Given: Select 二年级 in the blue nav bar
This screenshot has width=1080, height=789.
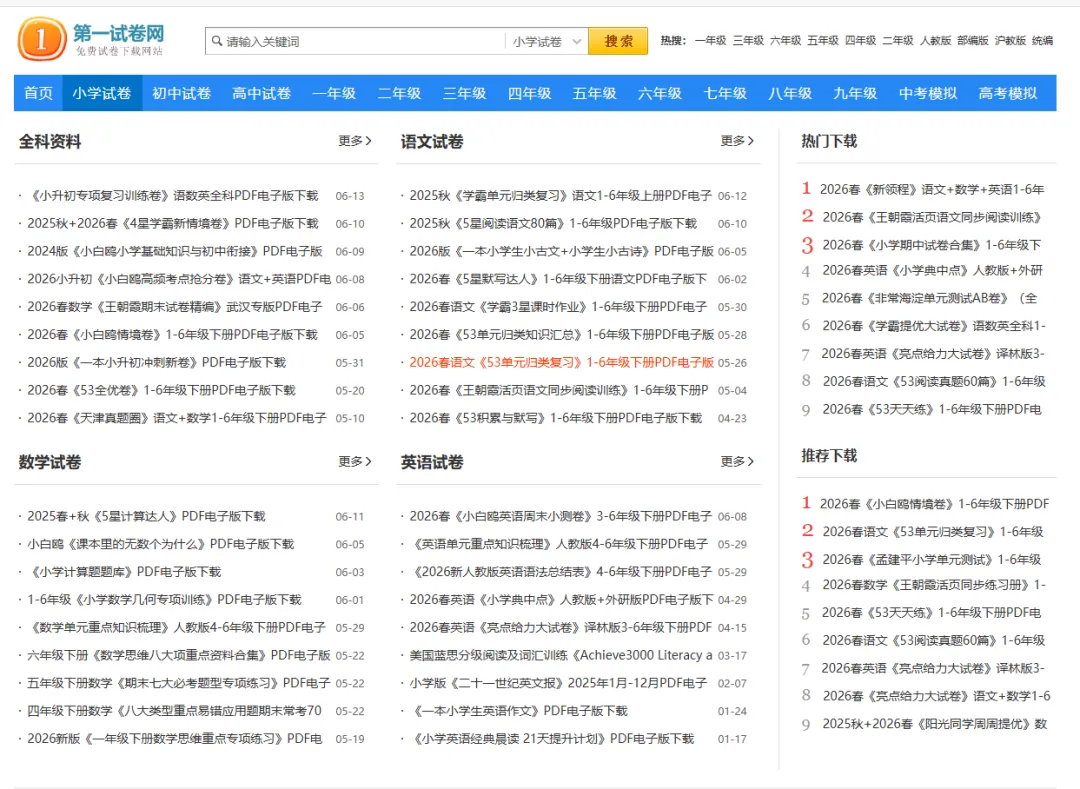Looking at the screenshot, I should (x=399, y=93).
